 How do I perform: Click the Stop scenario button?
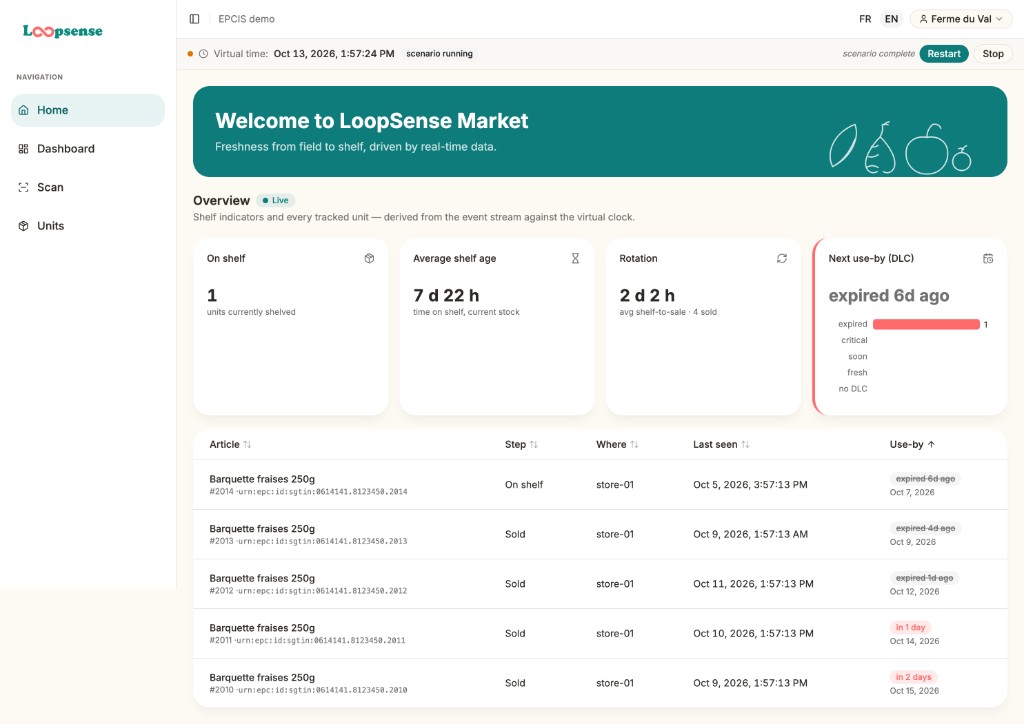pos(993,54)
